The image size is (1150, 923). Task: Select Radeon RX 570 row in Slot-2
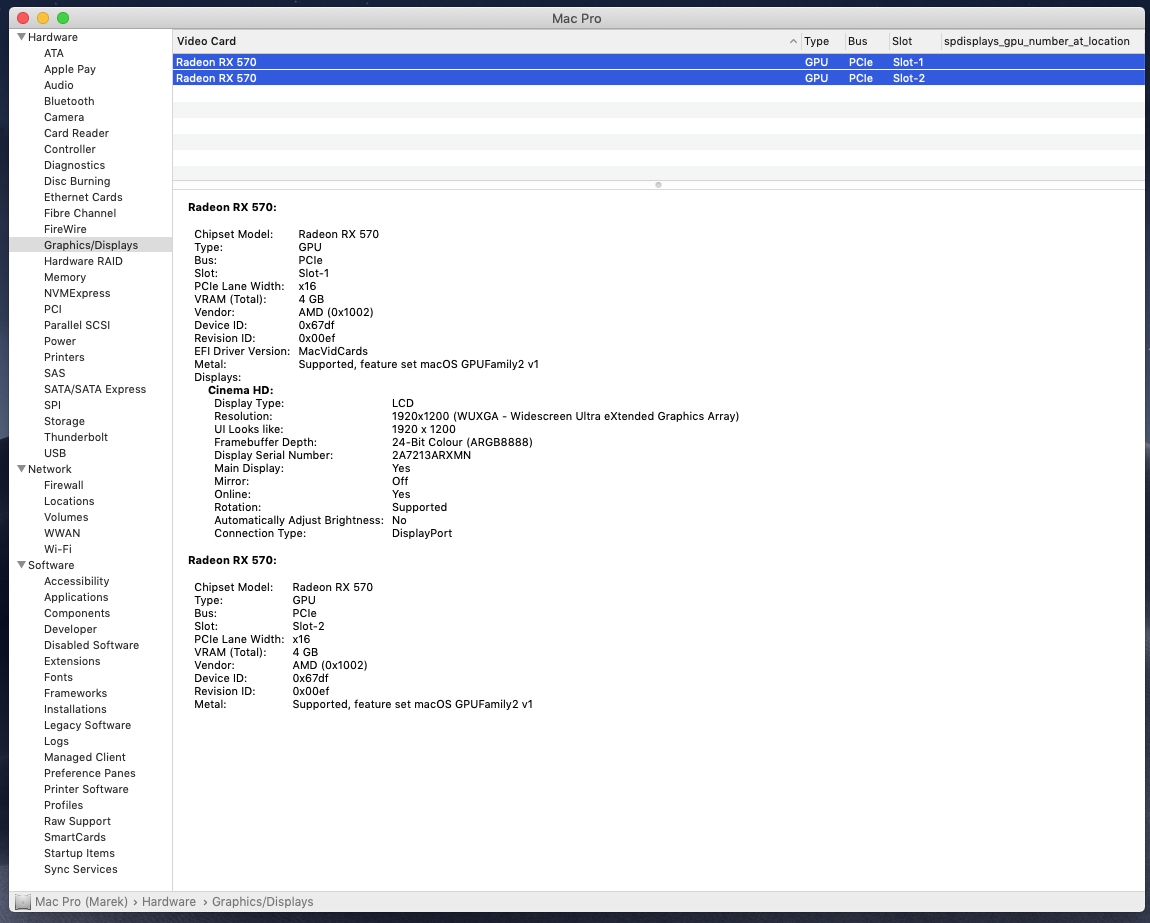[658, 78]
